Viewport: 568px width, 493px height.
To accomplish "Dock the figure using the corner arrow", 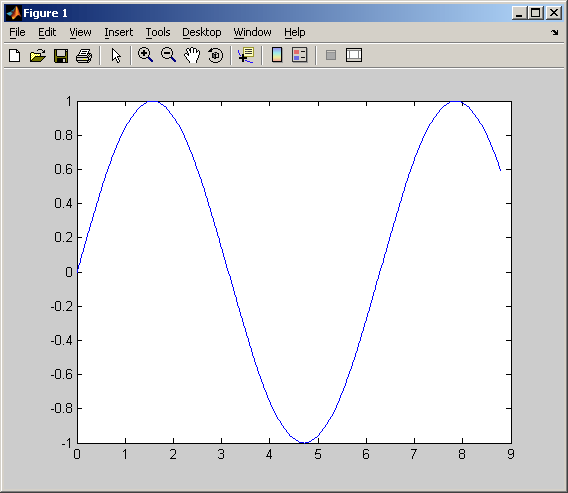I will click(555, 33).
